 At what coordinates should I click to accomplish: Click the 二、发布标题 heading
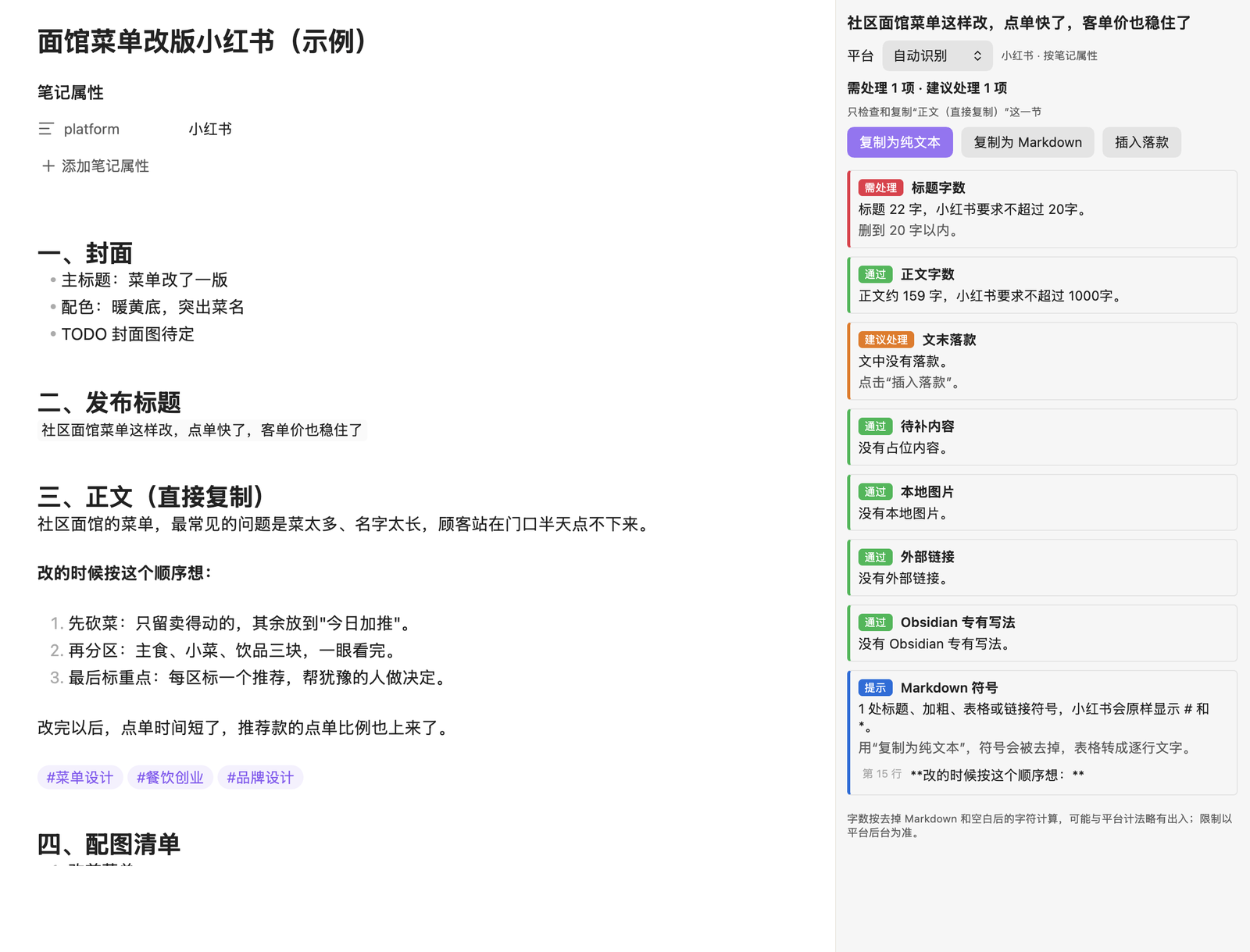point(109,402)
